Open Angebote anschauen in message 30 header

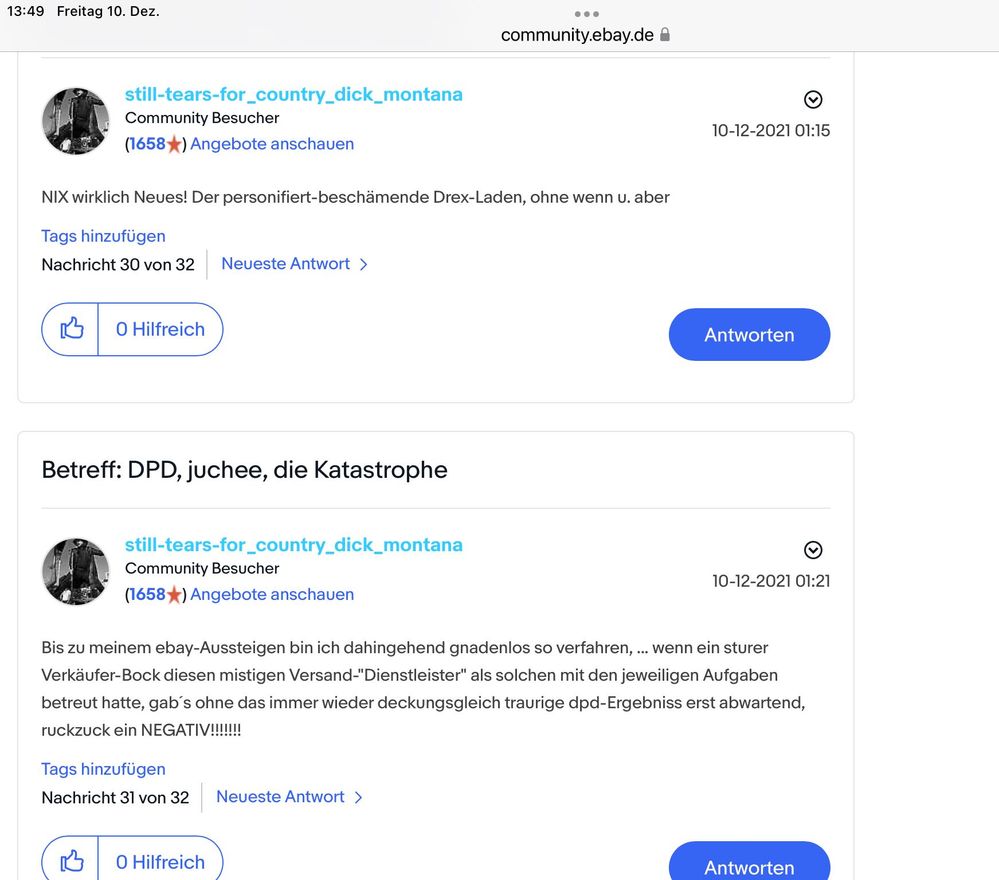(x=272, y=144)
